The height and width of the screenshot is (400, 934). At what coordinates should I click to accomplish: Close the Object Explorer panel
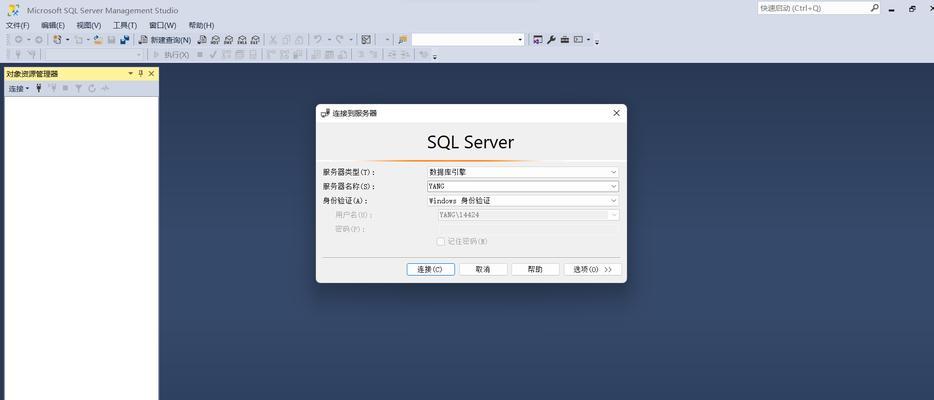(151, 74)
